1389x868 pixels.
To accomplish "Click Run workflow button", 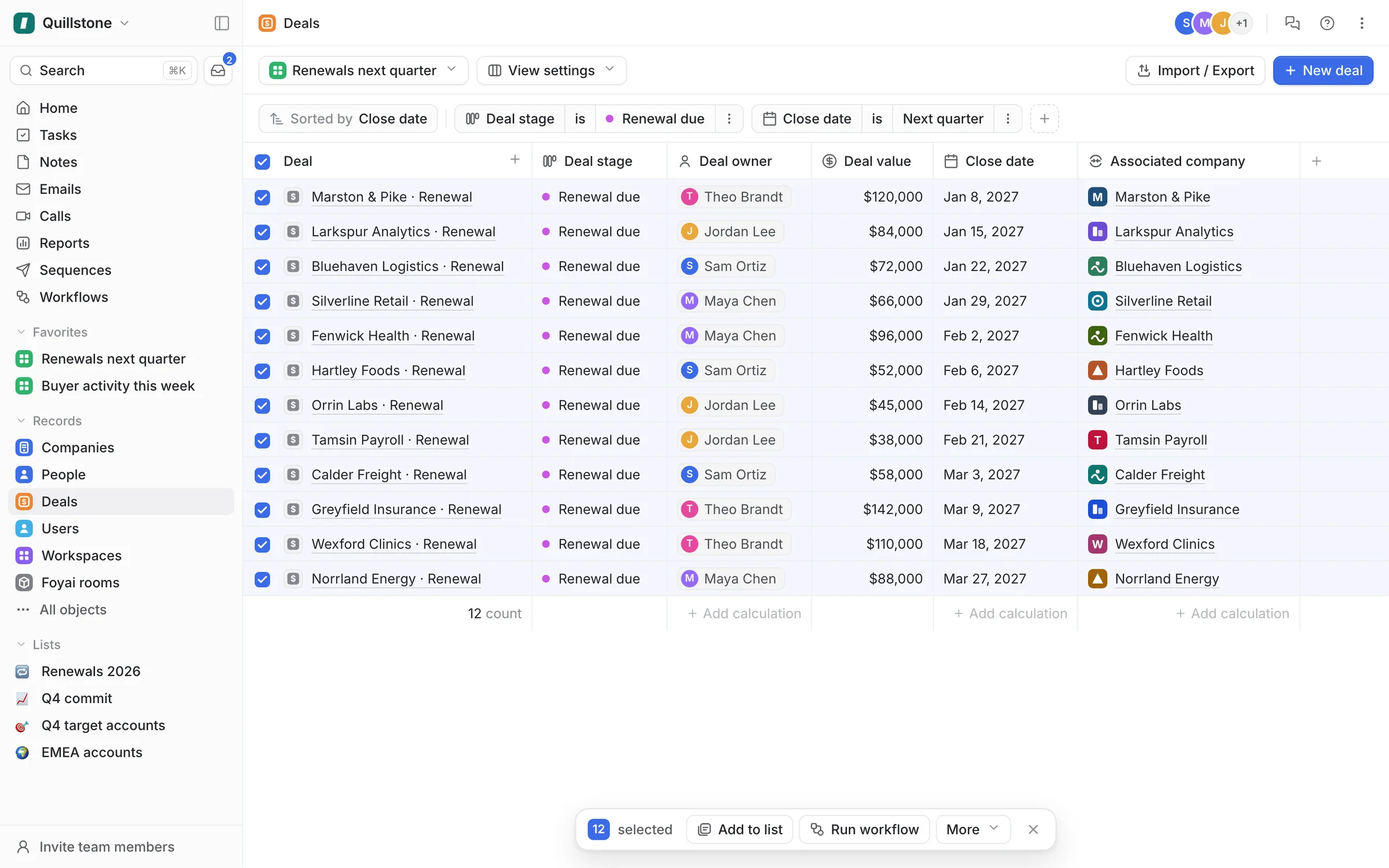I will coord(864,829).
